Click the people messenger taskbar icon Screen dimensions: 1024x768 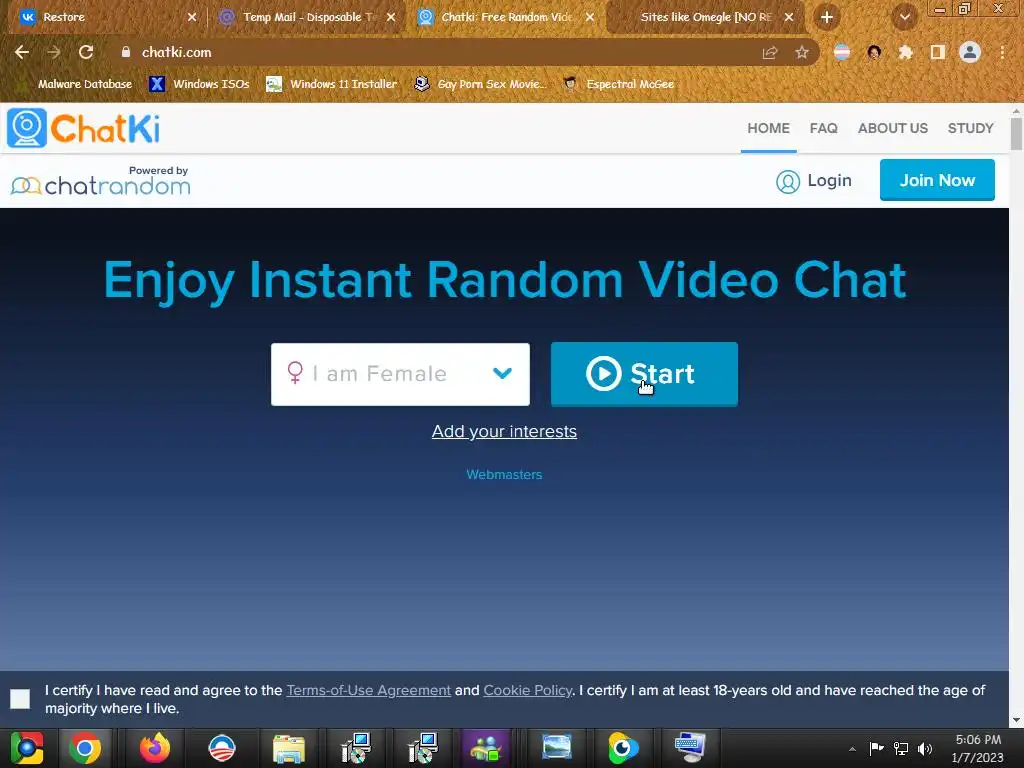tap(485, 748)
